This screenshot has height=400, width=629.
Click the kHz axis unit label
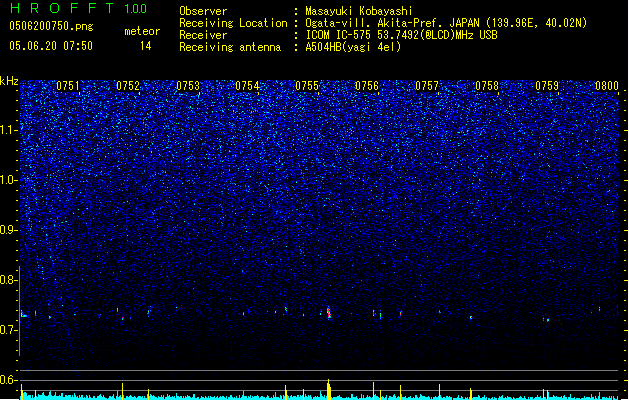click(x=9, y=81)
